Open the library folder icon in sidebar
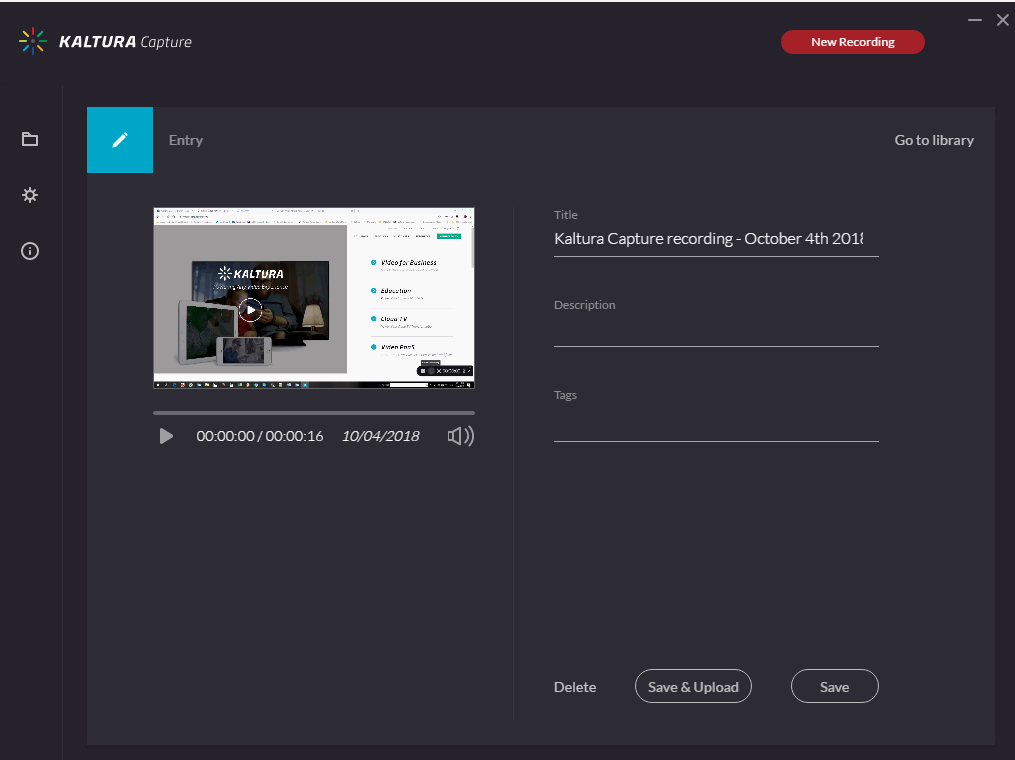 coord(30,139)
